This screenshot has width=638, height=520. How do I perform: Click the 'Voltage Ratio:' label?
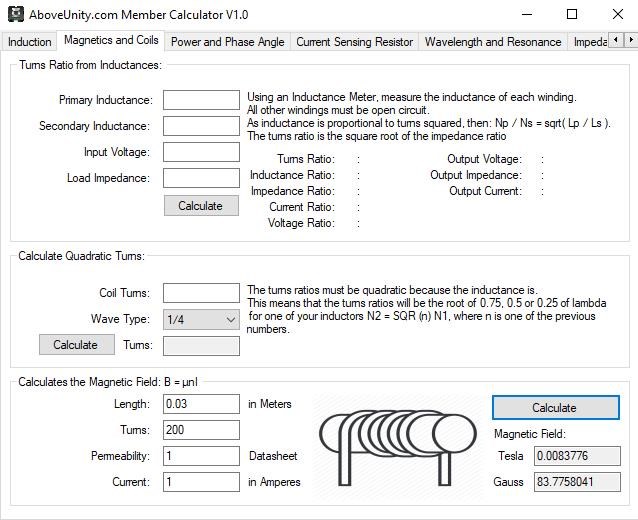coord(301,223)
